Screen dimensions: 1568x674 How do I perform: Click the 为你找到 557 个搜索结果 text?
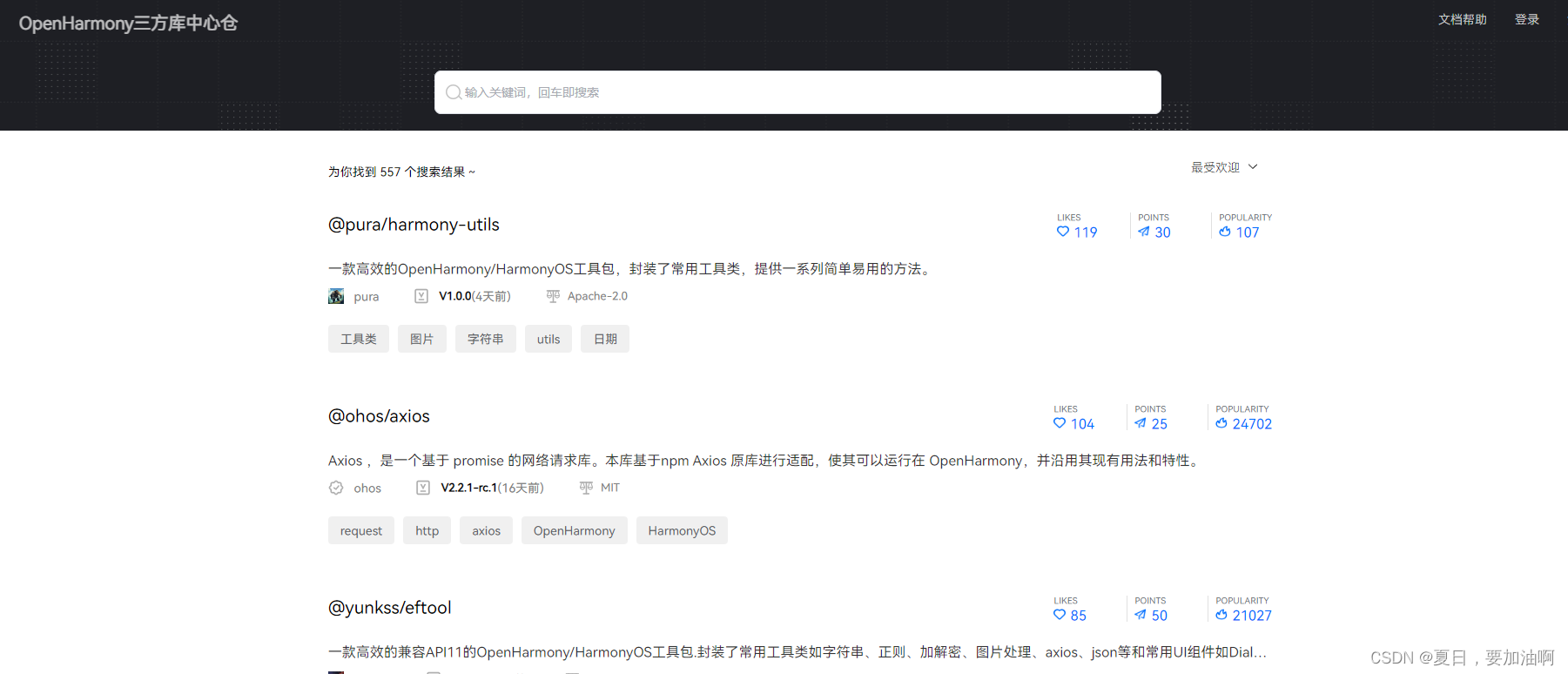401,172
